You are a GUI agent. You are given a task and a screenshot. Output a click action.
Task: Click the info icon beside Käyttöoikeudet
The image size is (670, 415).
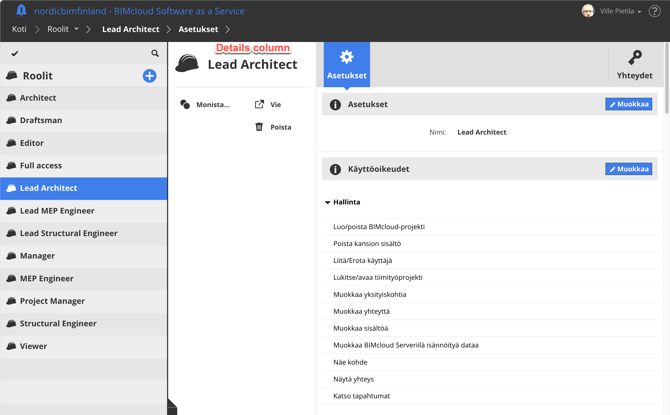pos(335,169)
